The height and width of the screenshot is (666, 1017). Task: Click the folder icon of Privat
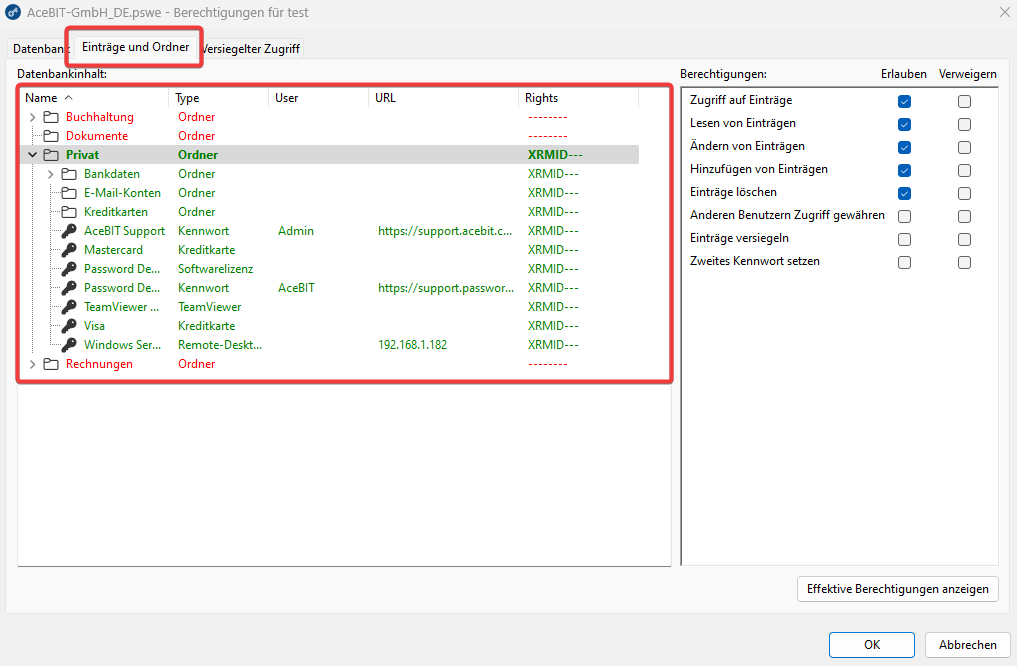[51, 155]
